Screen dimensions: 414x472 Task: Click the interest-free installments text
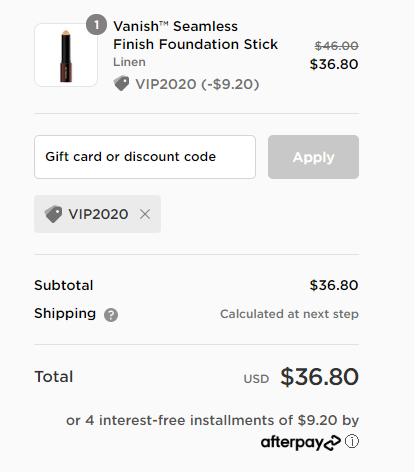[212, 420]
